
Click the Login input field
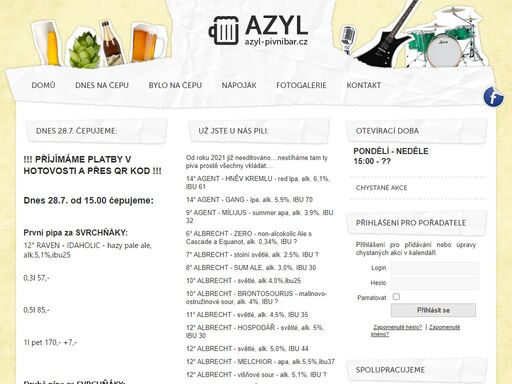(x=435, y=268)
